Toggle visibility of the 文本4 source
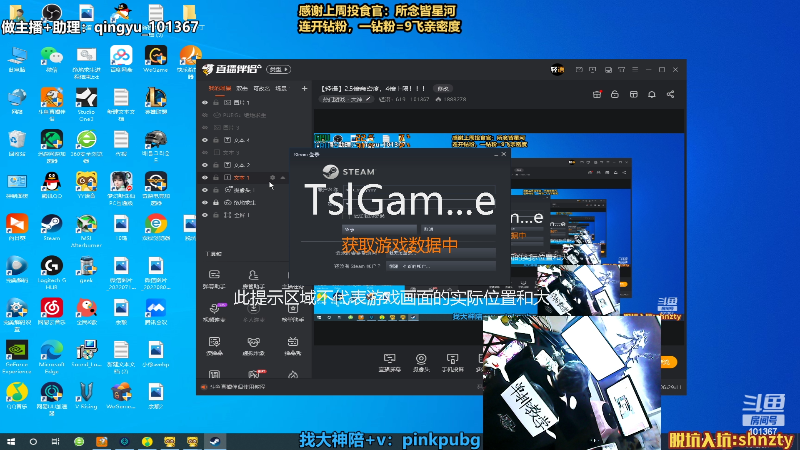Image resolution: width=800 pixels, height=450 pixels. (x=205, y=140)
